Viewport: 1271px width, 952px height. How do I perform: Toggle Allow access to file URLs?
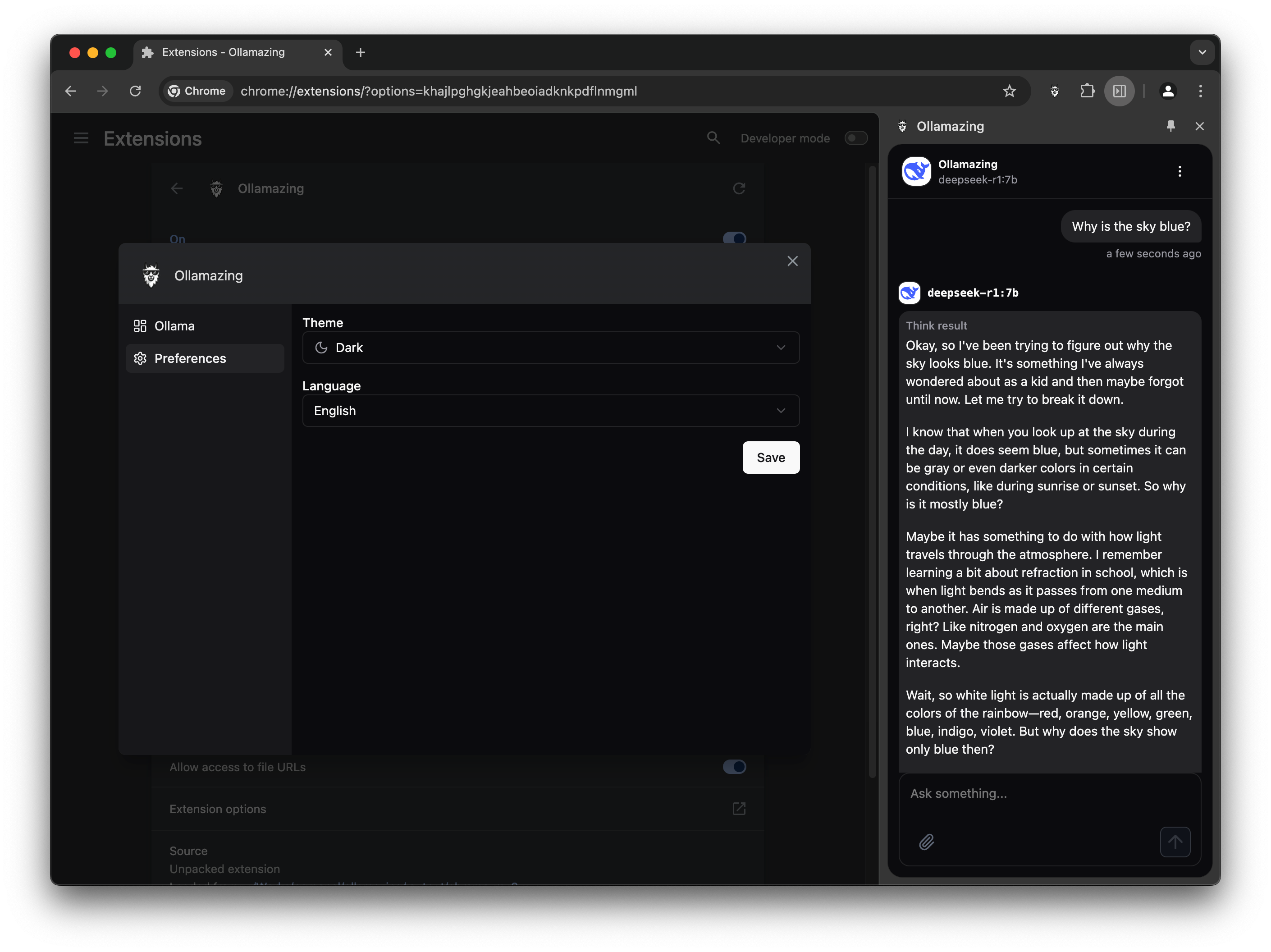click(734, 766)
